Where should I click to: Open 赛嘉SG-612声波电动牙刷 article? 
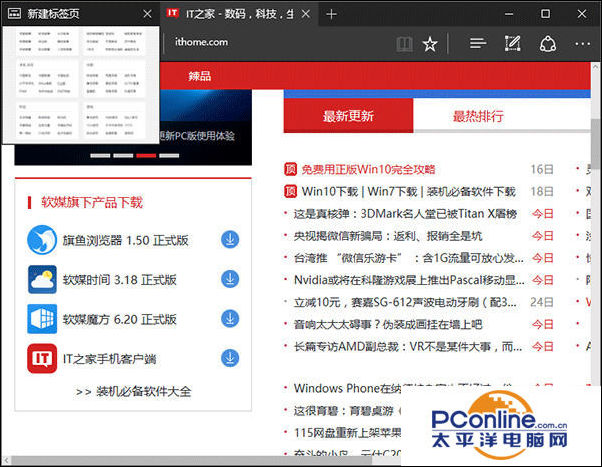[x=405, y=302]
